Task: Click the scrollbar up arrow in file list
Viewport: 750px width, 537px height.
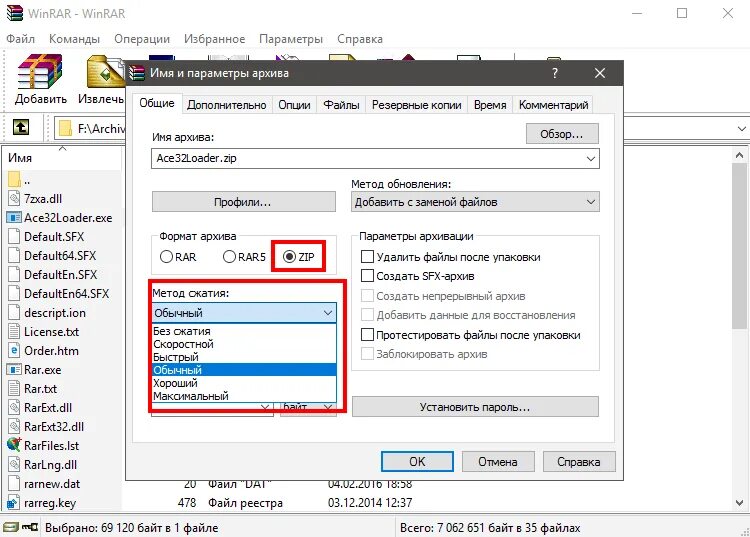Action: pos(739,155)
